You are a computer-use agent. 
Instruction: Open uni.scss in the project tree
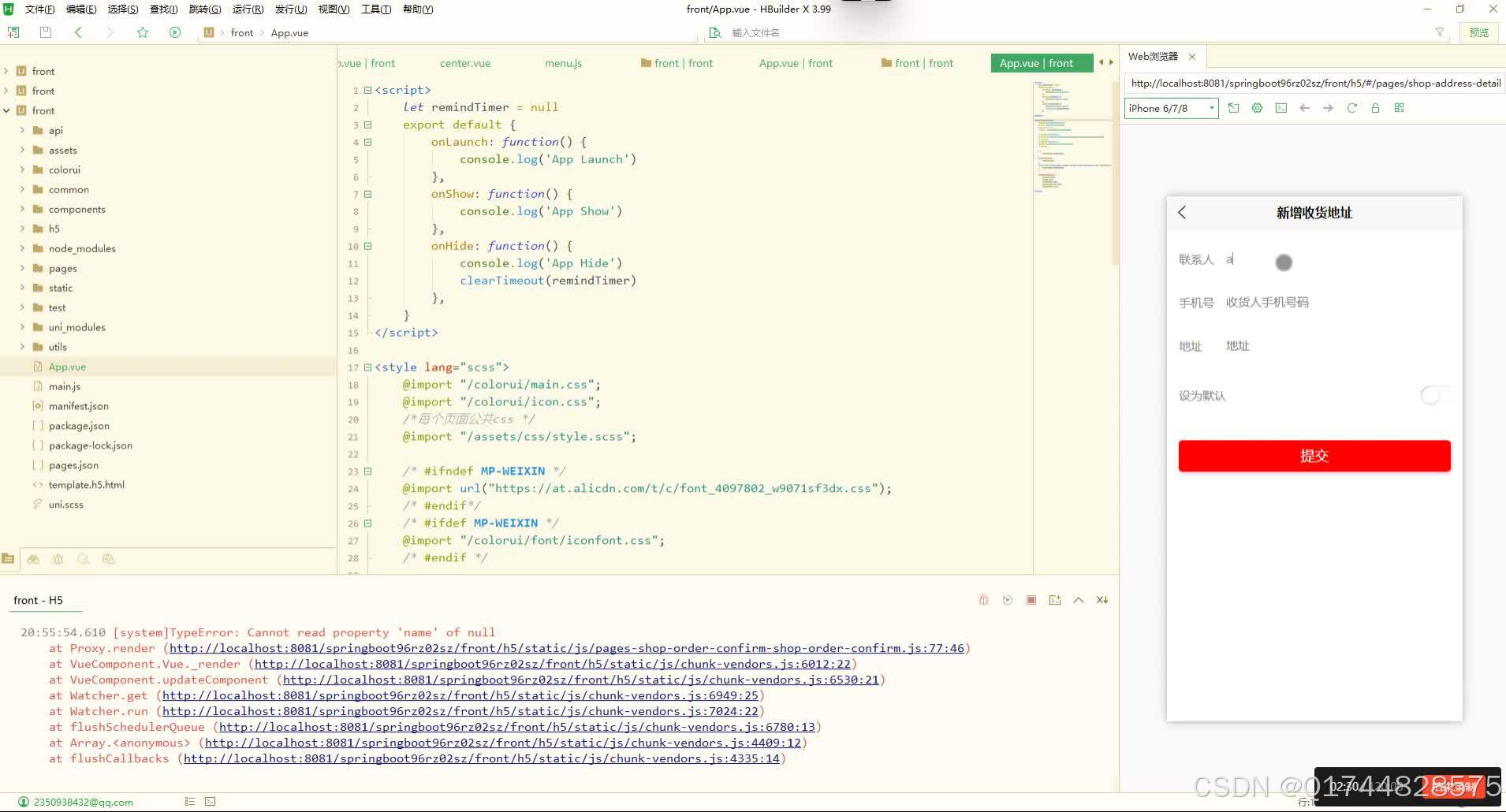tap(65, 505)
